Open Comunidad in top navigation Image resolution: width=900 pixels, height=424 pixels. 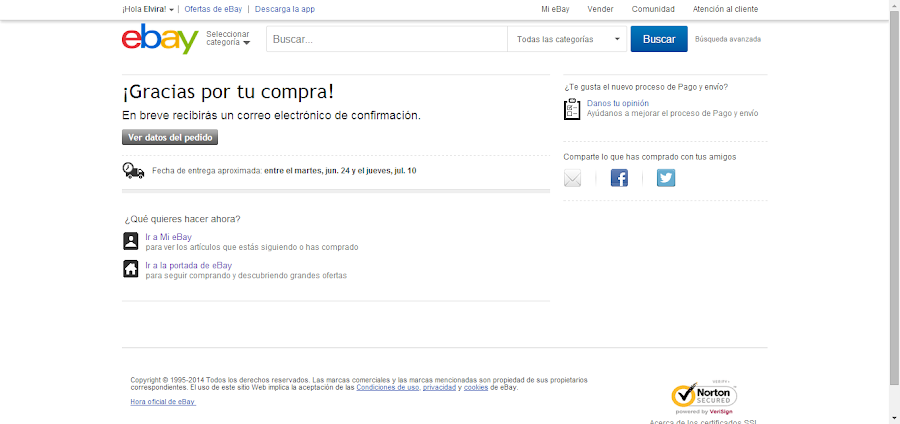tap(653, 9)
